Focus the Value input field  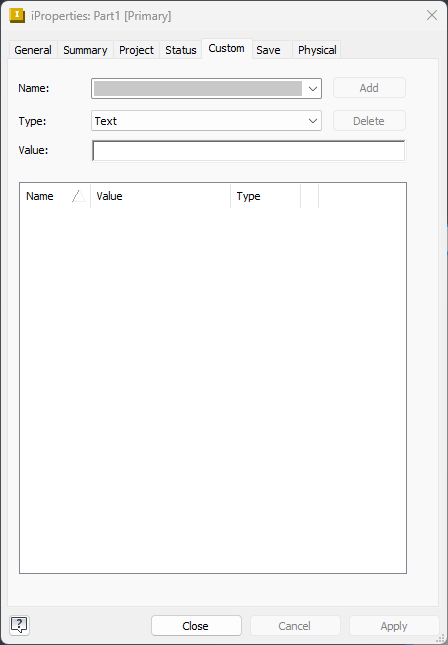[x=248, y=151]
